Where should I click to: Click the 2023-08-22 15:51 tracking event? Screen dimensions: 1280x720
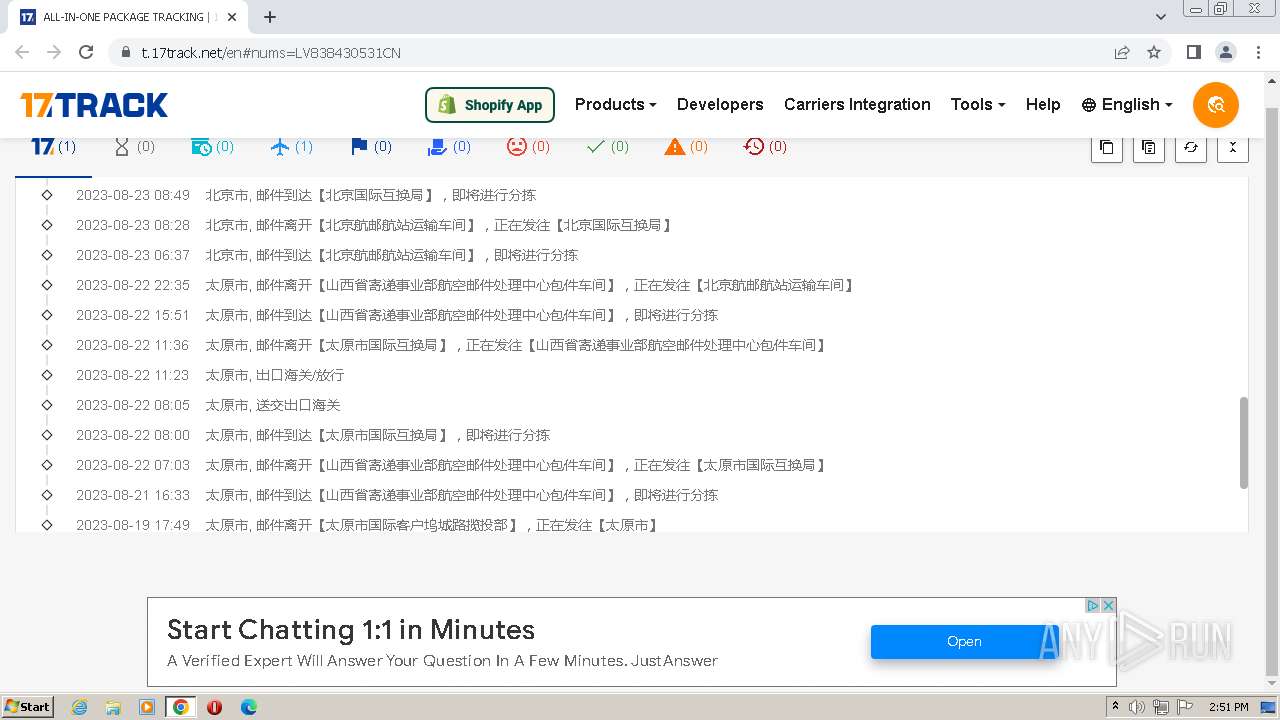click(397, 315)
